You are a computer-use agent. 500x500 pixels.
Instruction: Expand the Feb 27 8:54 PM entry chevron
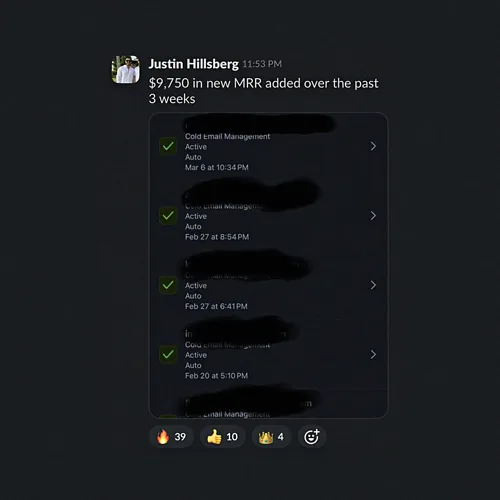[373, 216]
